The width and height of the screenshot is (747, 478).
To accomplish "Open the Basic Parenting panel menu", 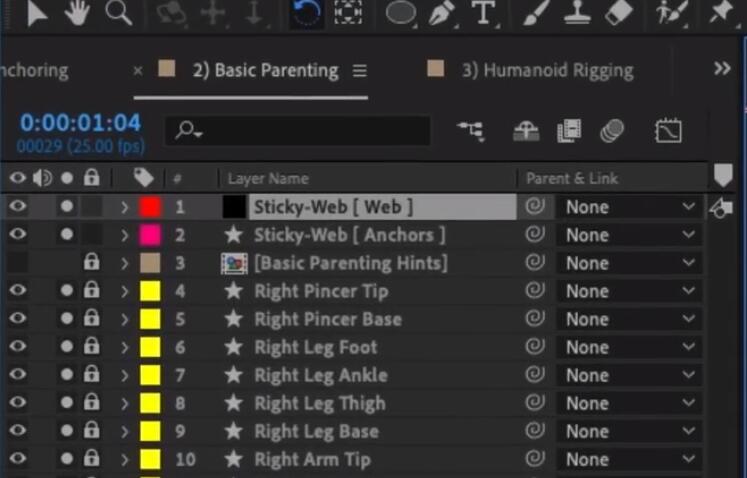I will coord(360,71).
